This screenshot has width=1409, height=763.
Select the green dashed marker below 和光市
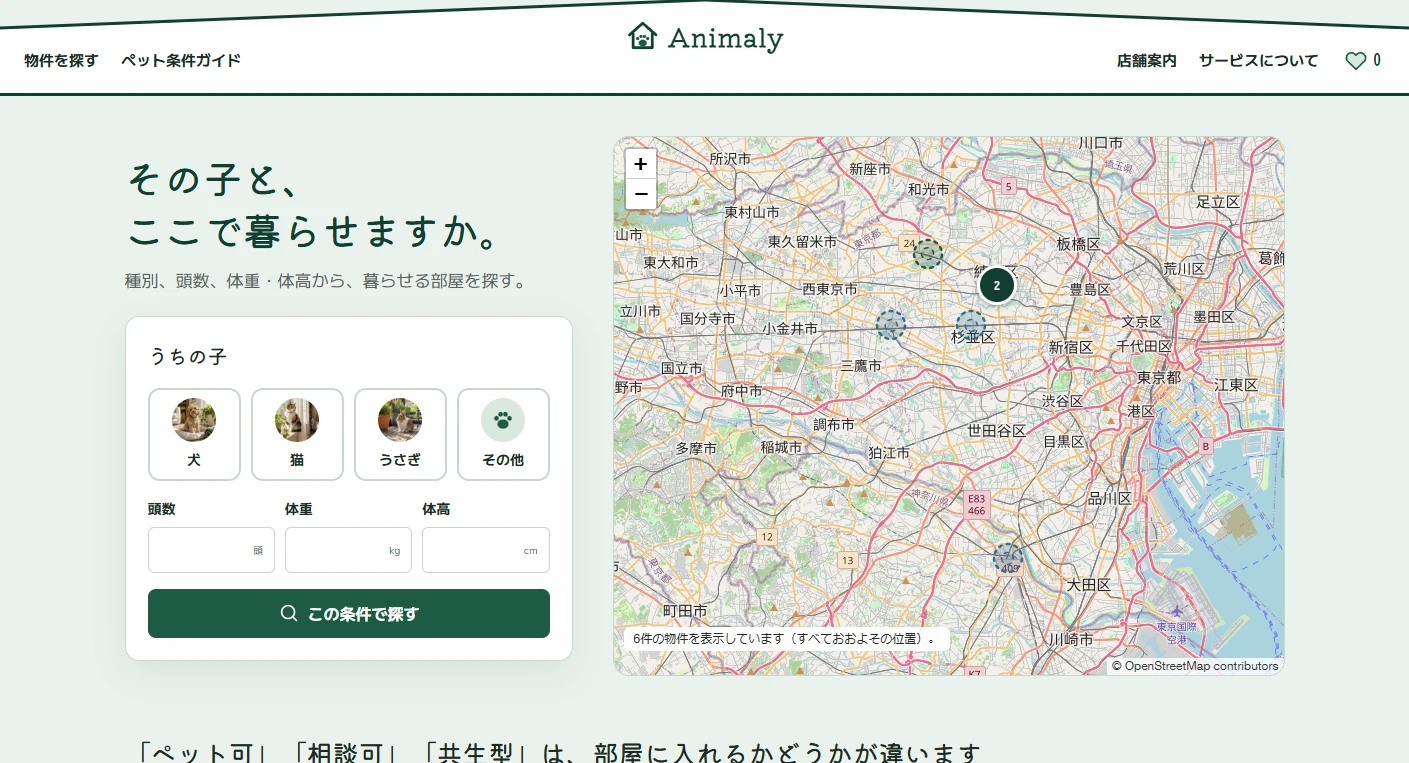coord(928,254)
